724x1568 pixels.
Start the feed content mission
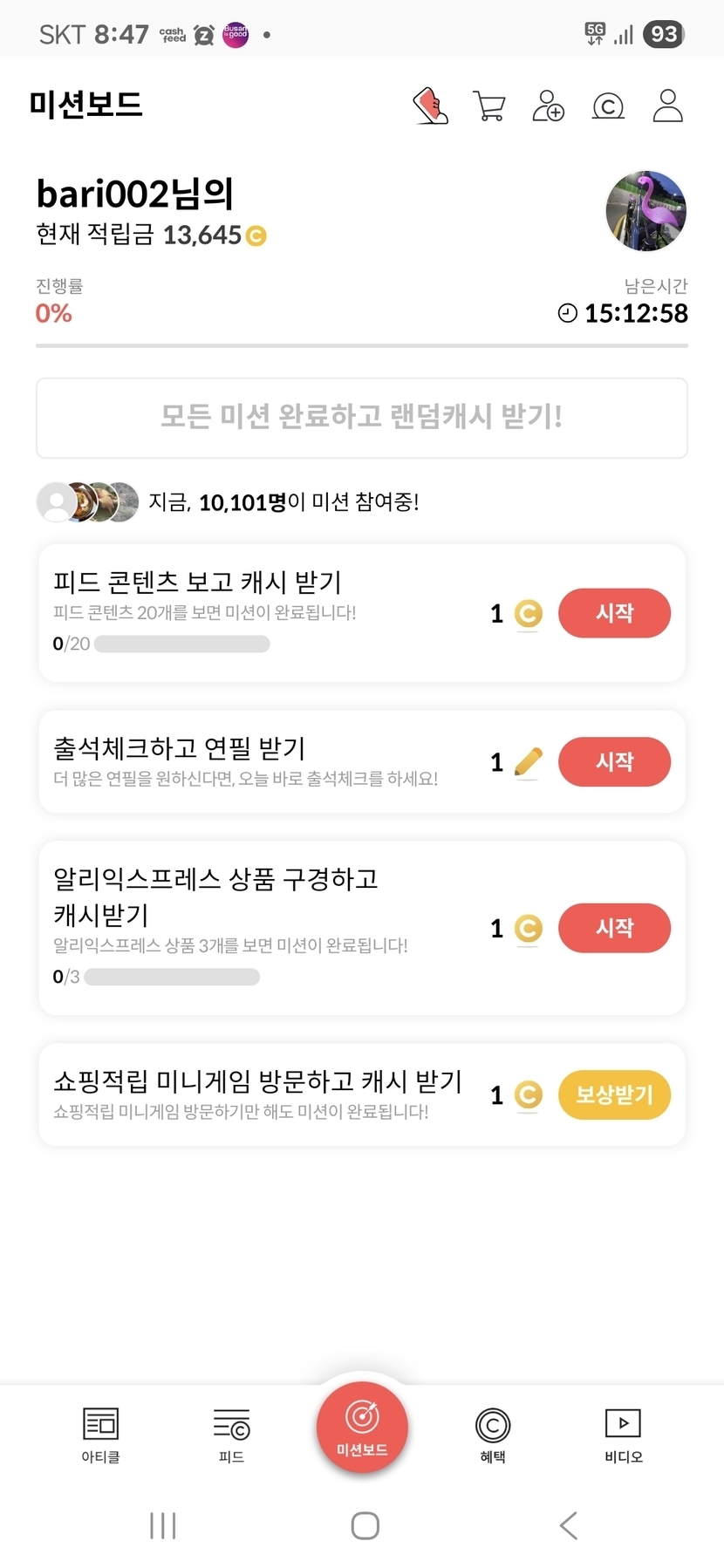click(614, 613)
